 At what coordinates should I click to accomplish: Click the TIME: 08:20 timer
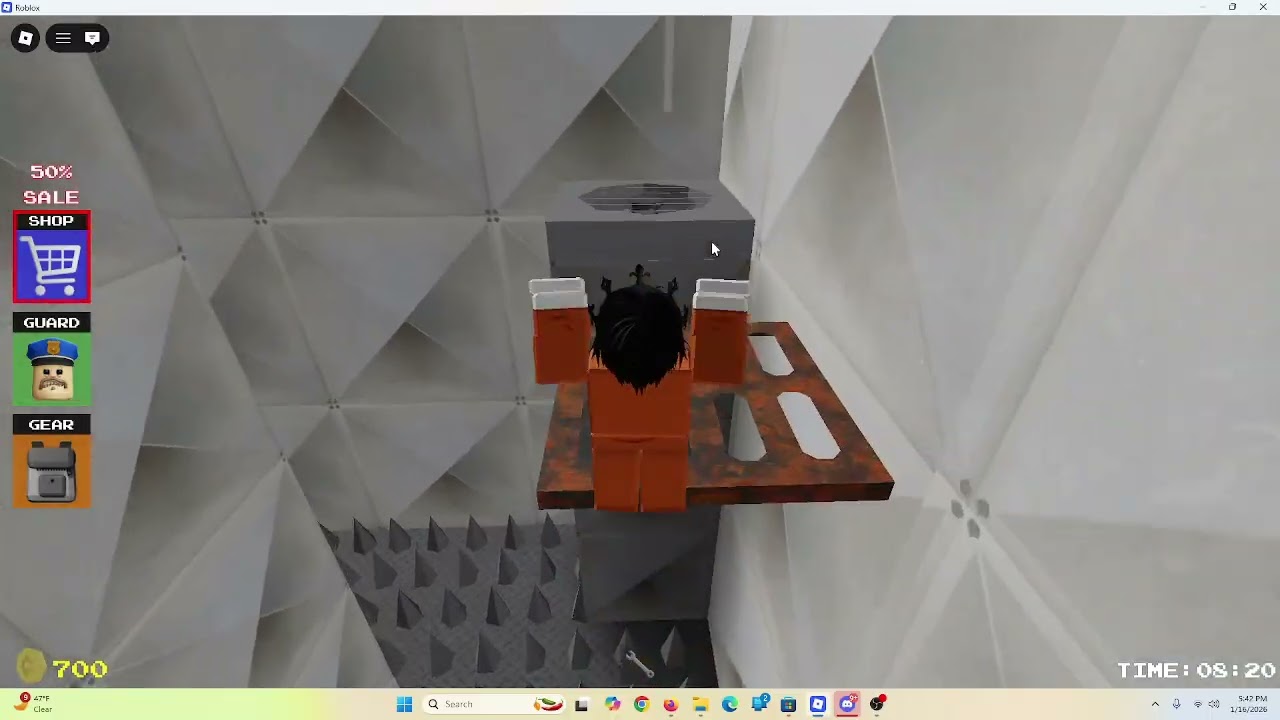click(x=1196, y=670)
